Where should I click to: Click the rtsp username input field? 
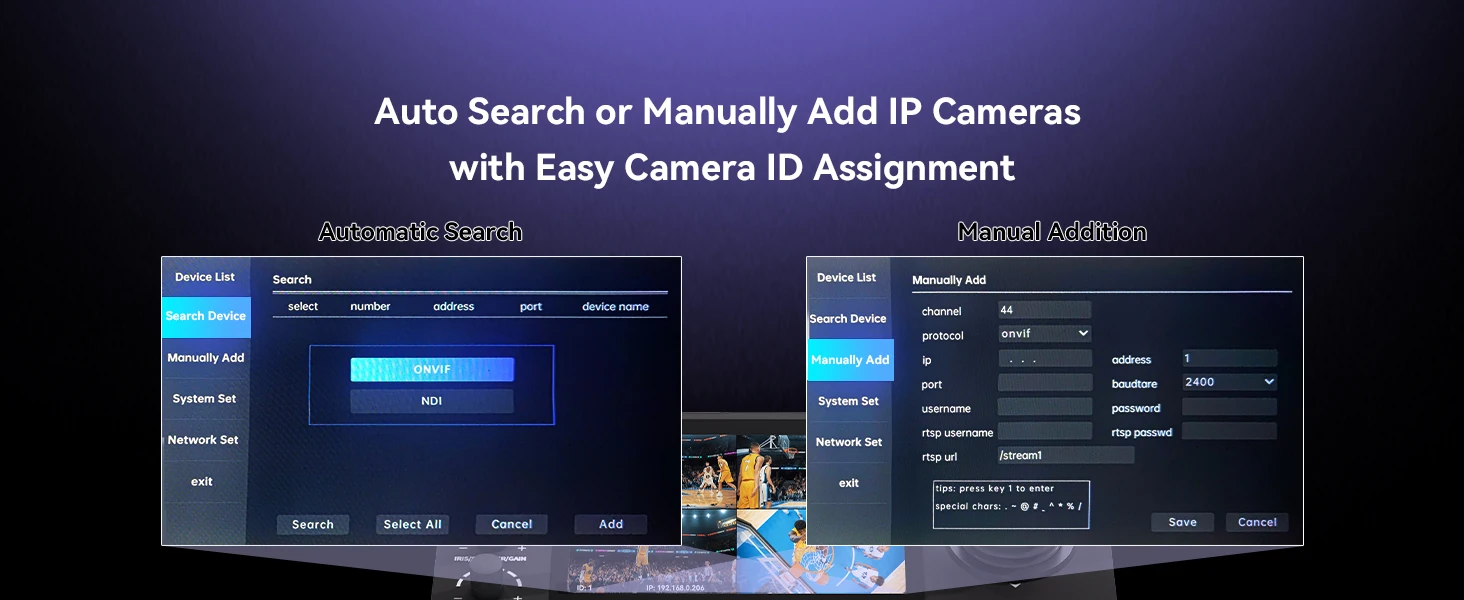pos(1045,431)
